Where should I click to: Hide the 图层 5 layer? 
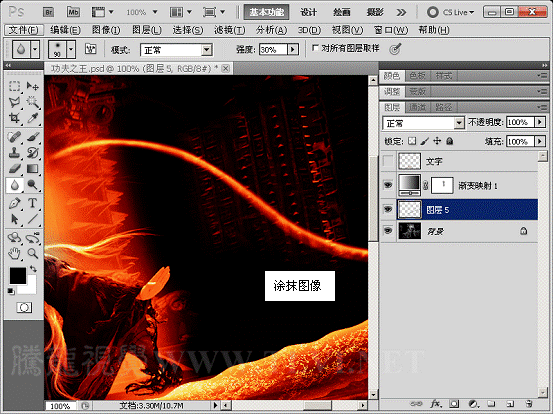point(388,209)
